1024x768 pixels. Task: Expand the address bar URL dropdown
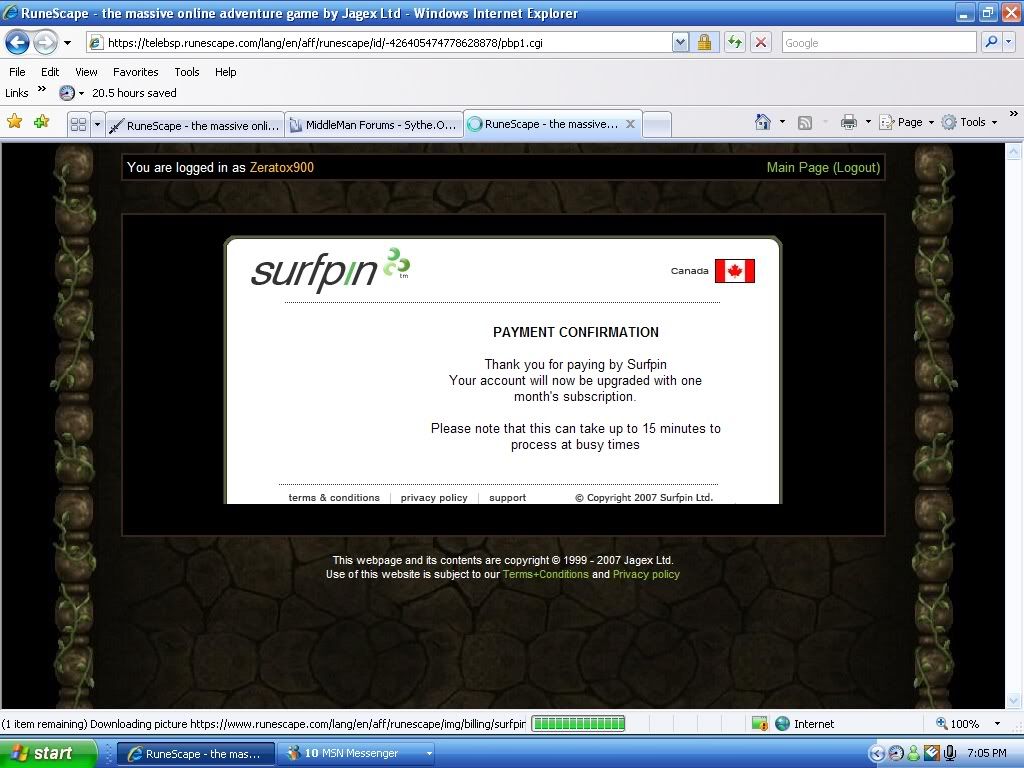tap(680, 43)
